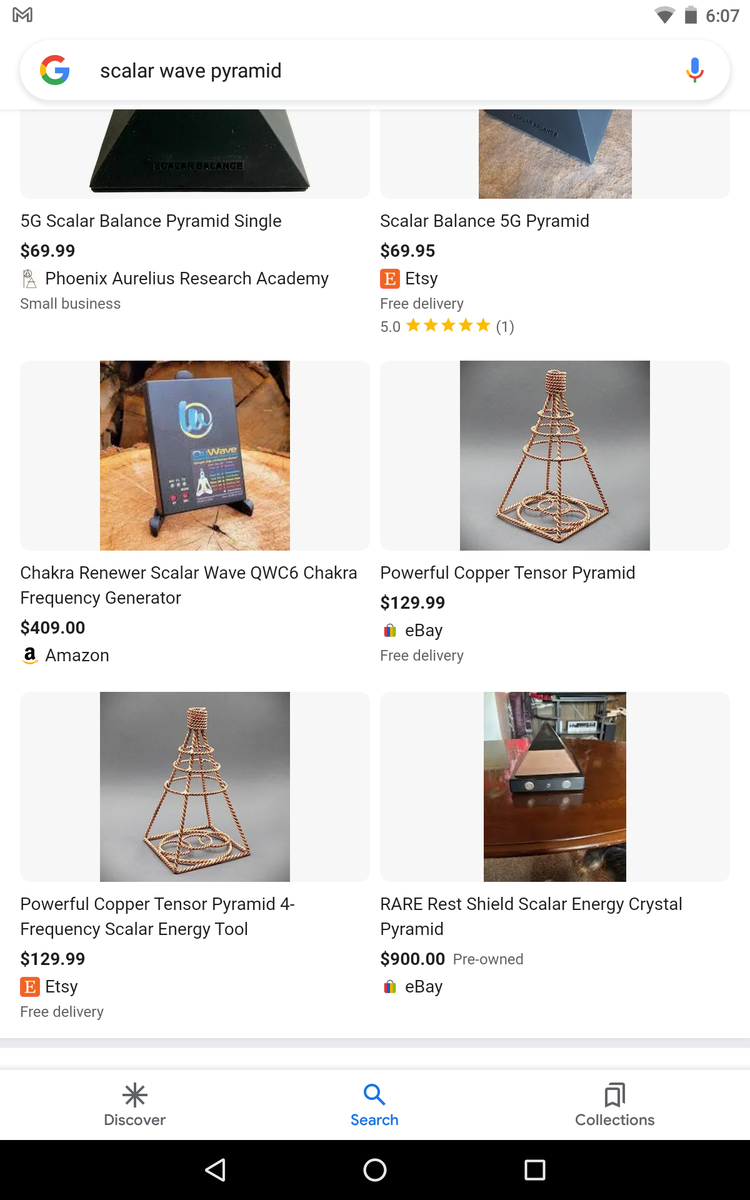Tap the RARE Rest Shield pyramid image
Viewport: 750px width, 1200px height.
click(x=555, y=786)
